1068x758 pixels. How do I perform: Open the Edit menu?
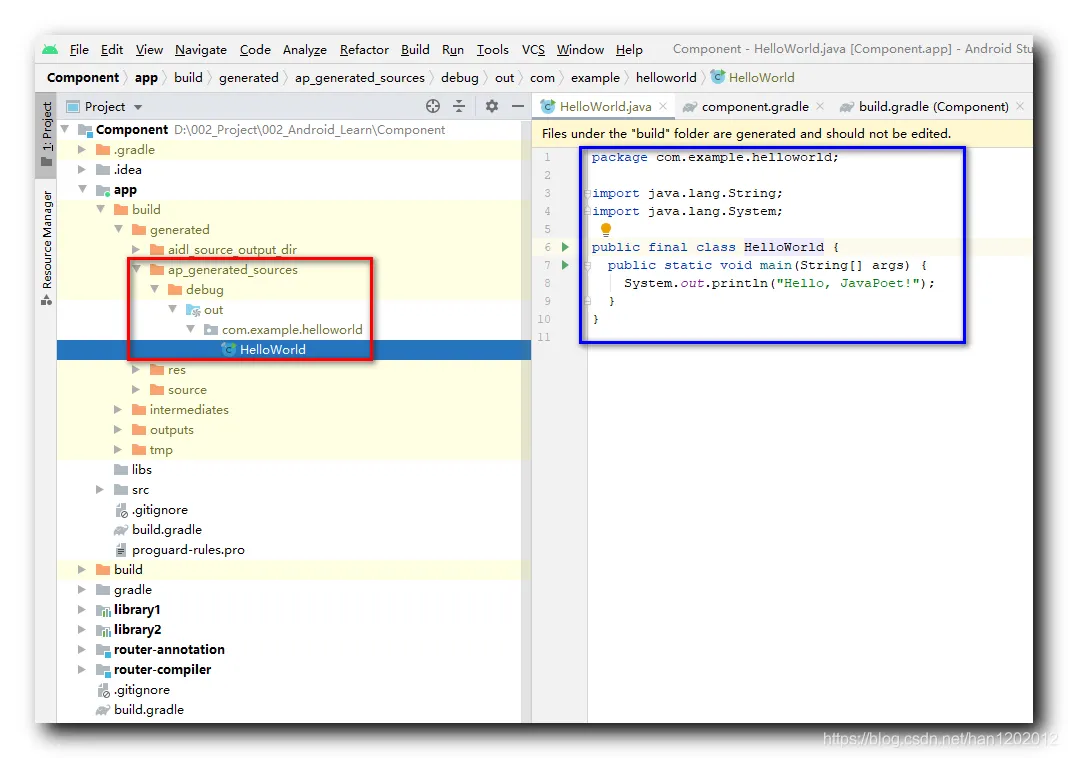point(112,50)
